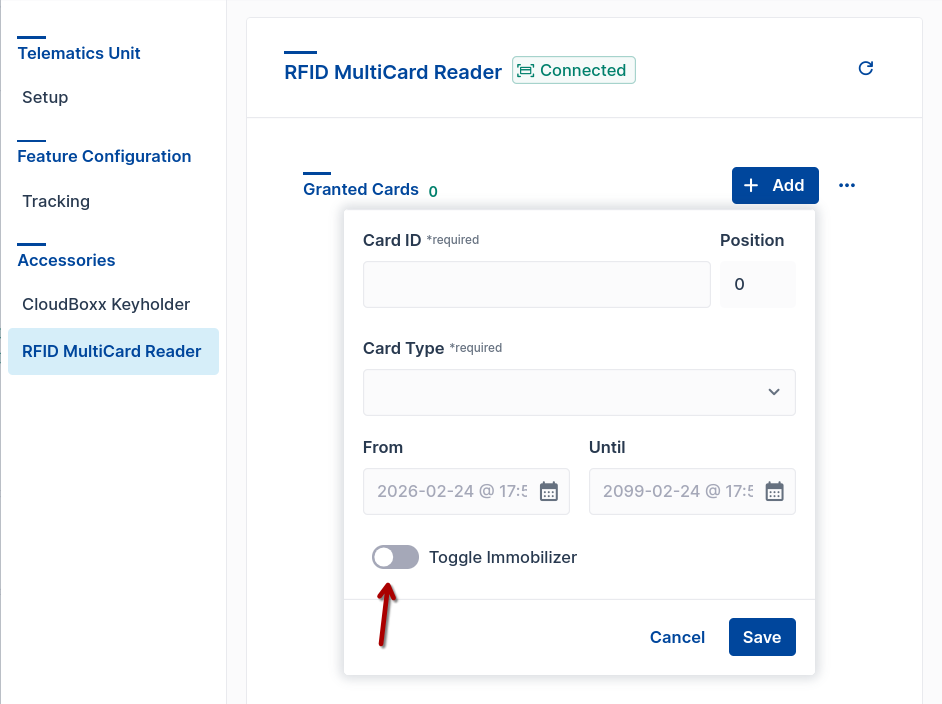942x704 pixels.
Task: Open the Setup menu item
Action: [45, 97]
